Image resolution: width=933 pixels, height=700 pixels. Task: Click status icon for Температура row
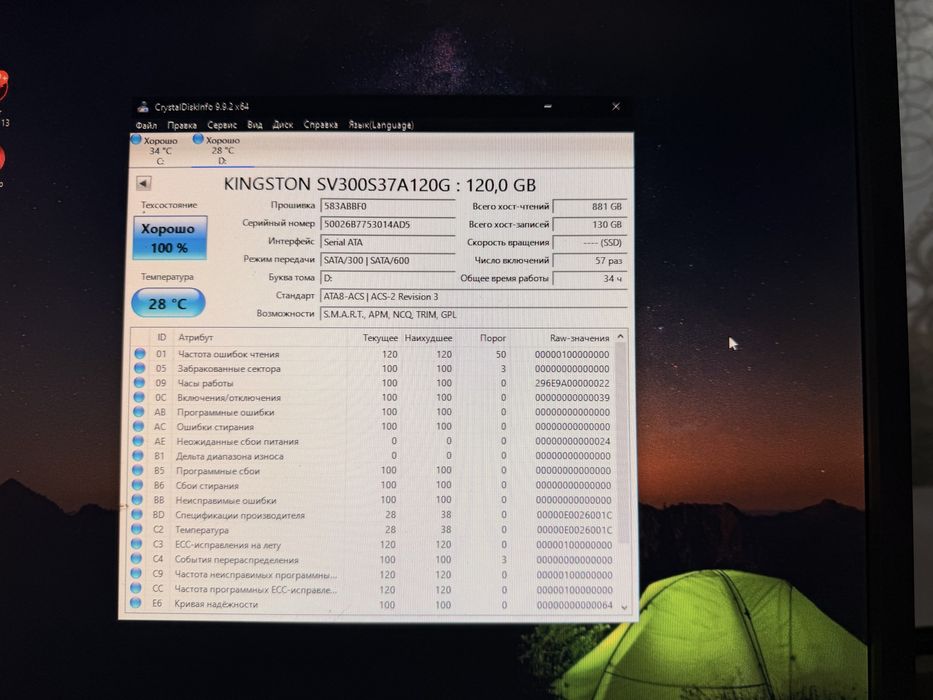(x=137, y=529)
